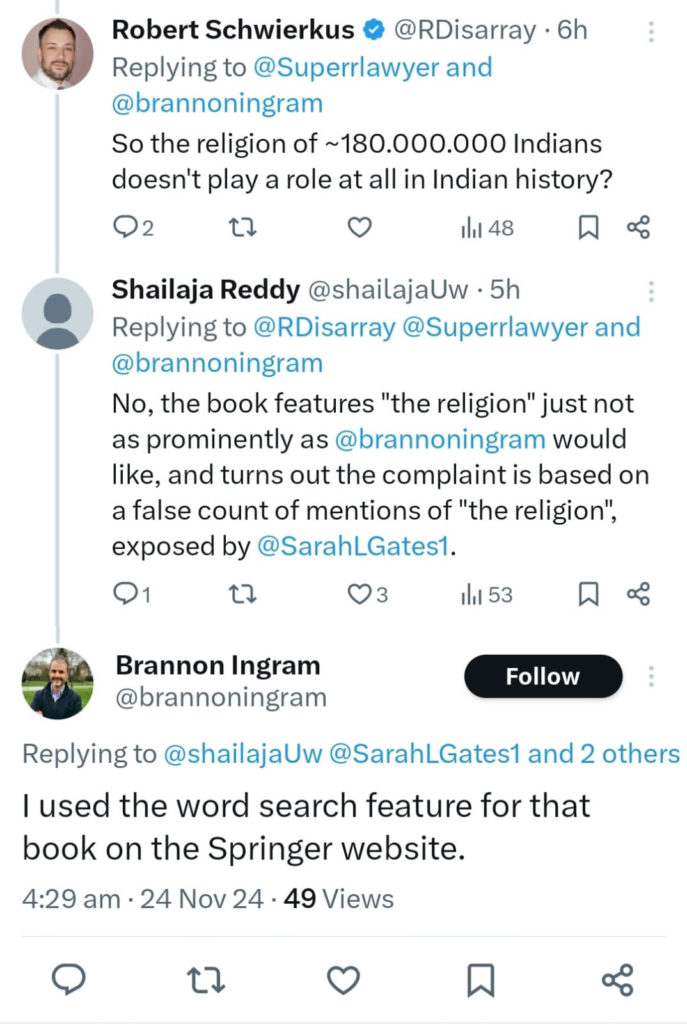The height and width of the screenshot is (1024, 687).
Task: Reply to Shailaja Reddy's tweet
Action: click(123, 595)
